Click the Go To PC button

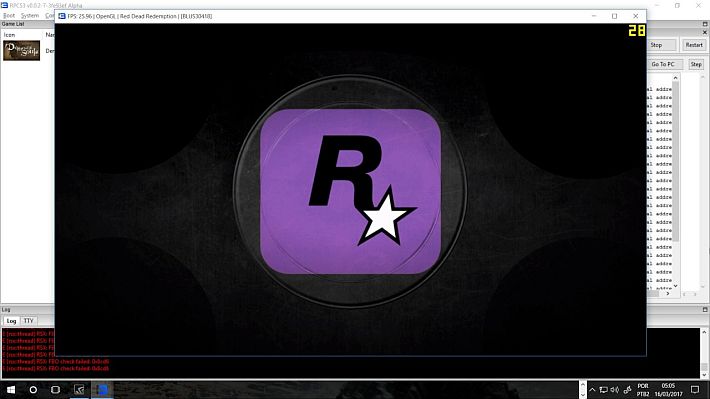click(663, 64)
